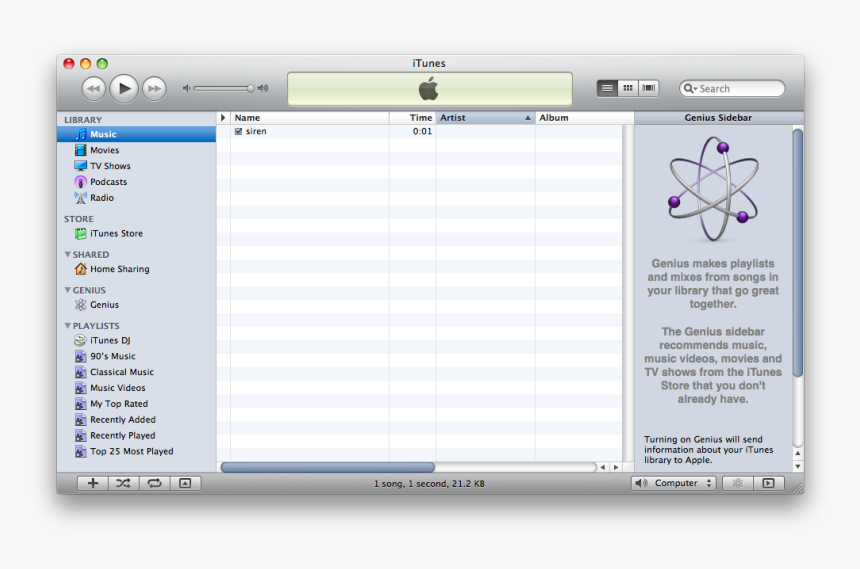
Task: Click the rewind previous track button
Action: [93, 88]
